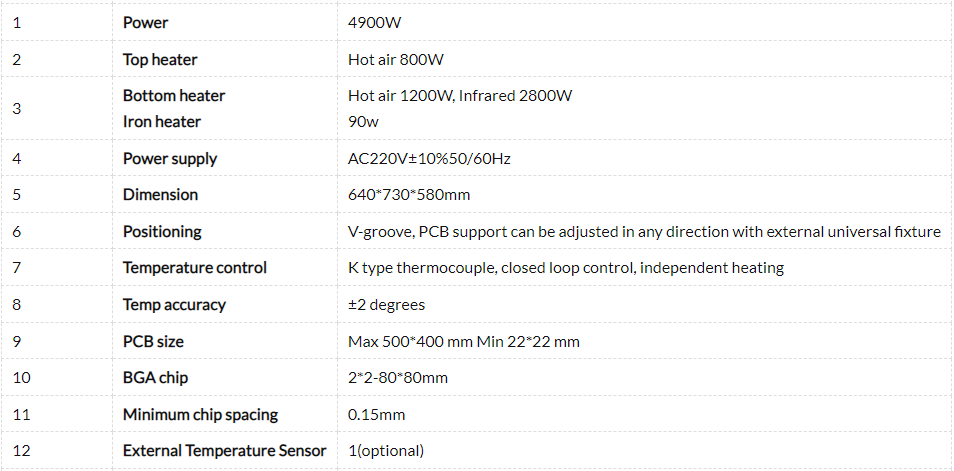Click the Positioning row label
Viewport: 954px width, 471px height.
click(162, 232)
